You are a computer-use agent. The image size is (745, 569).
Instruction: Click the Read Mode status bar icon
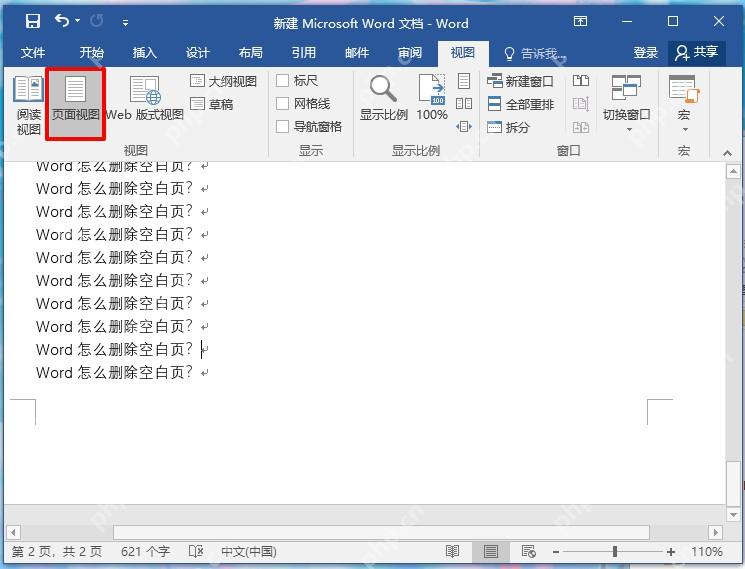453,551
